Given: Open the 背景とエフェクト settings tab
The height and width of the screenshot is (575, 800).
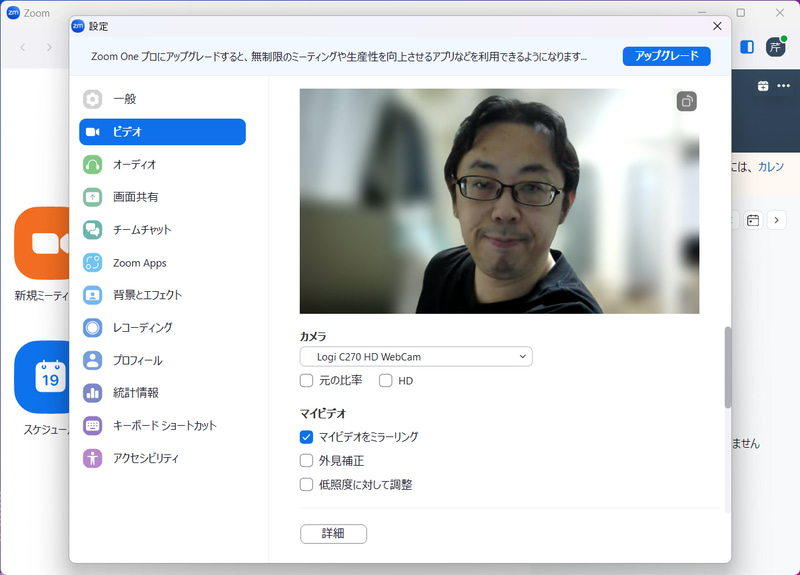Looking at the screenshot, I should [x=162, y=295].
